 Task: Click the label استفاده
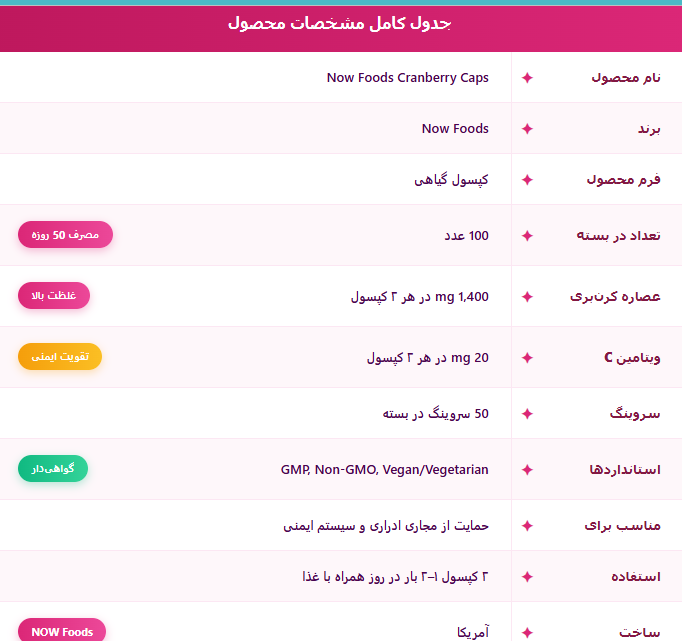635,577
